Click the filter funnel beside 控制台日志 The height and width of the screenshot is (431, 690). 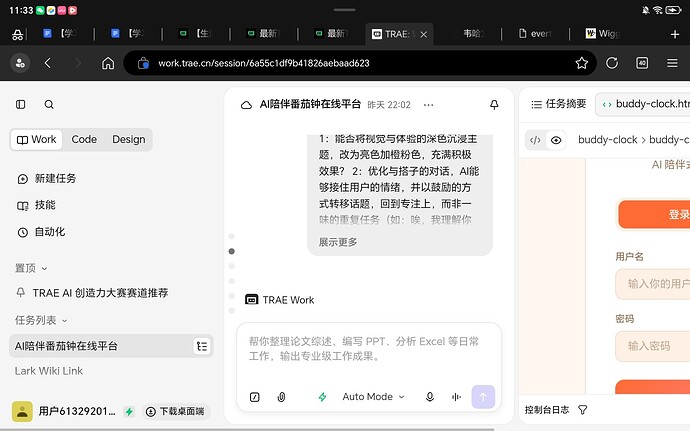[x=583, y=410]
